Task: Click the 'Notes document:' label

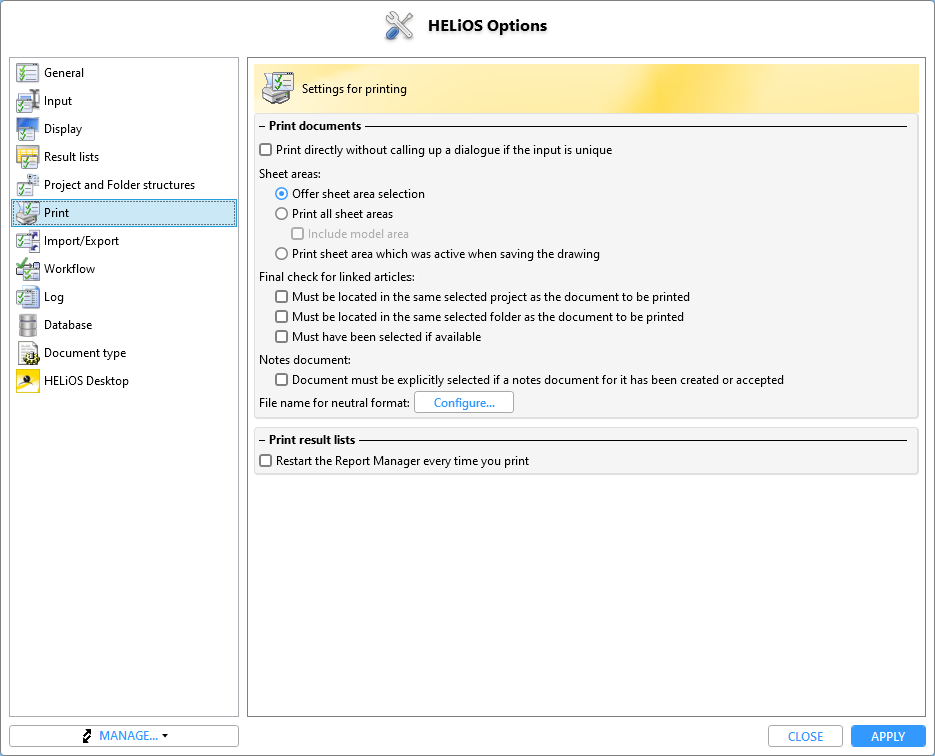Action: 305,360
